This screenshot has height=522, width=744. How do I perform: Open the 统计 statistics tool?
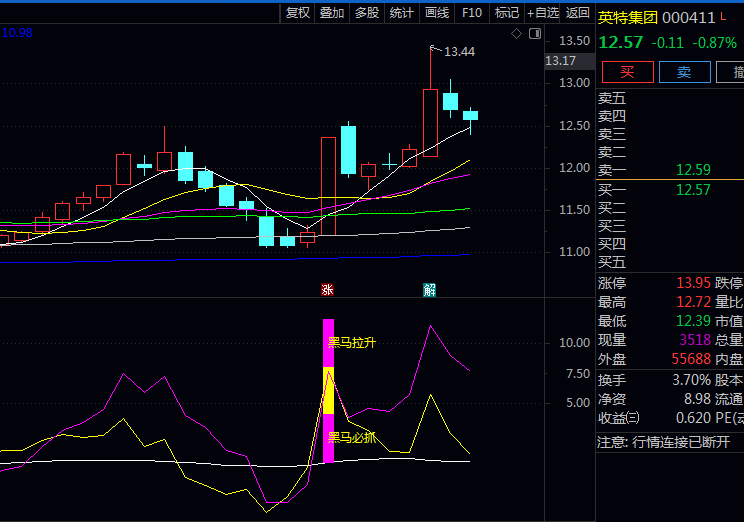click(x=402, y=13)
